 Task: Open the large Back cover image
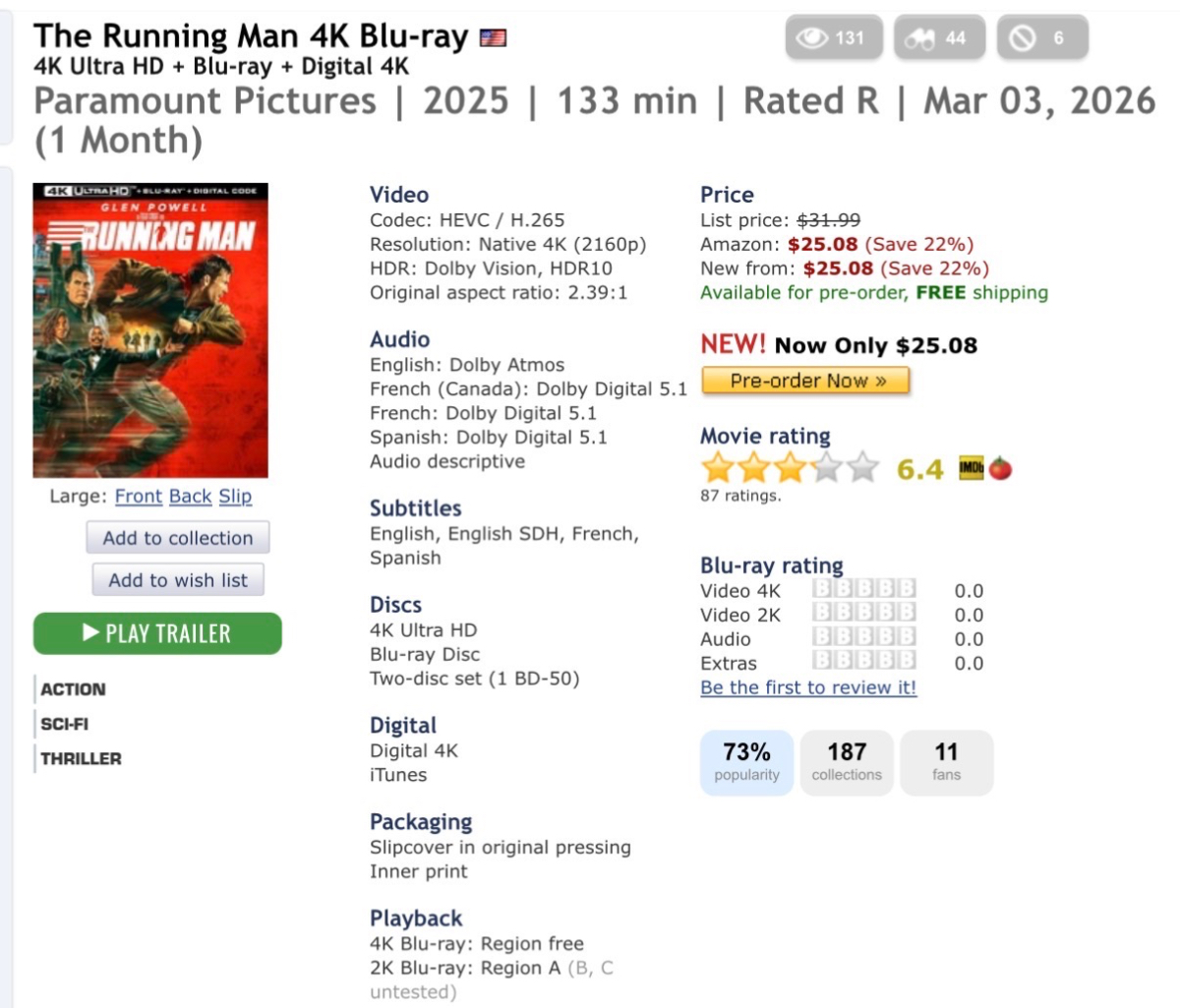pyautogui.click(x=190, y=497)
